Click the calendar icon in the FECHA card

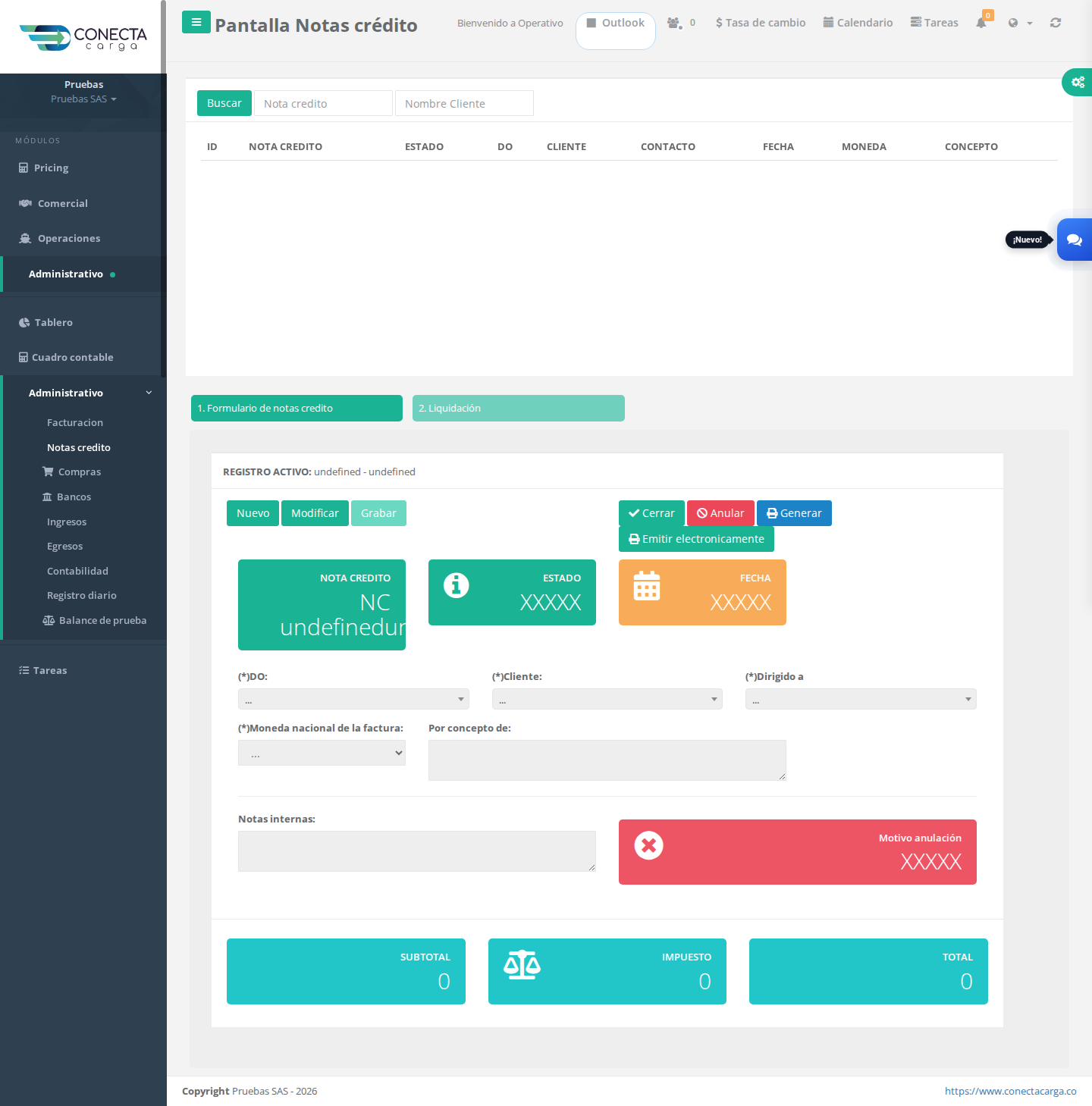pyautogui.click(x=647, y=585)
